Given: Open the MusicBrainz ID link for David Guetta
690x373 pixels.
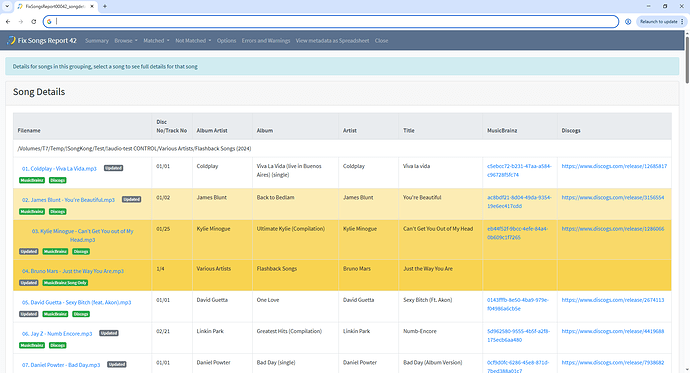Looking at the screenshot, I should click(x=518, y=304).
